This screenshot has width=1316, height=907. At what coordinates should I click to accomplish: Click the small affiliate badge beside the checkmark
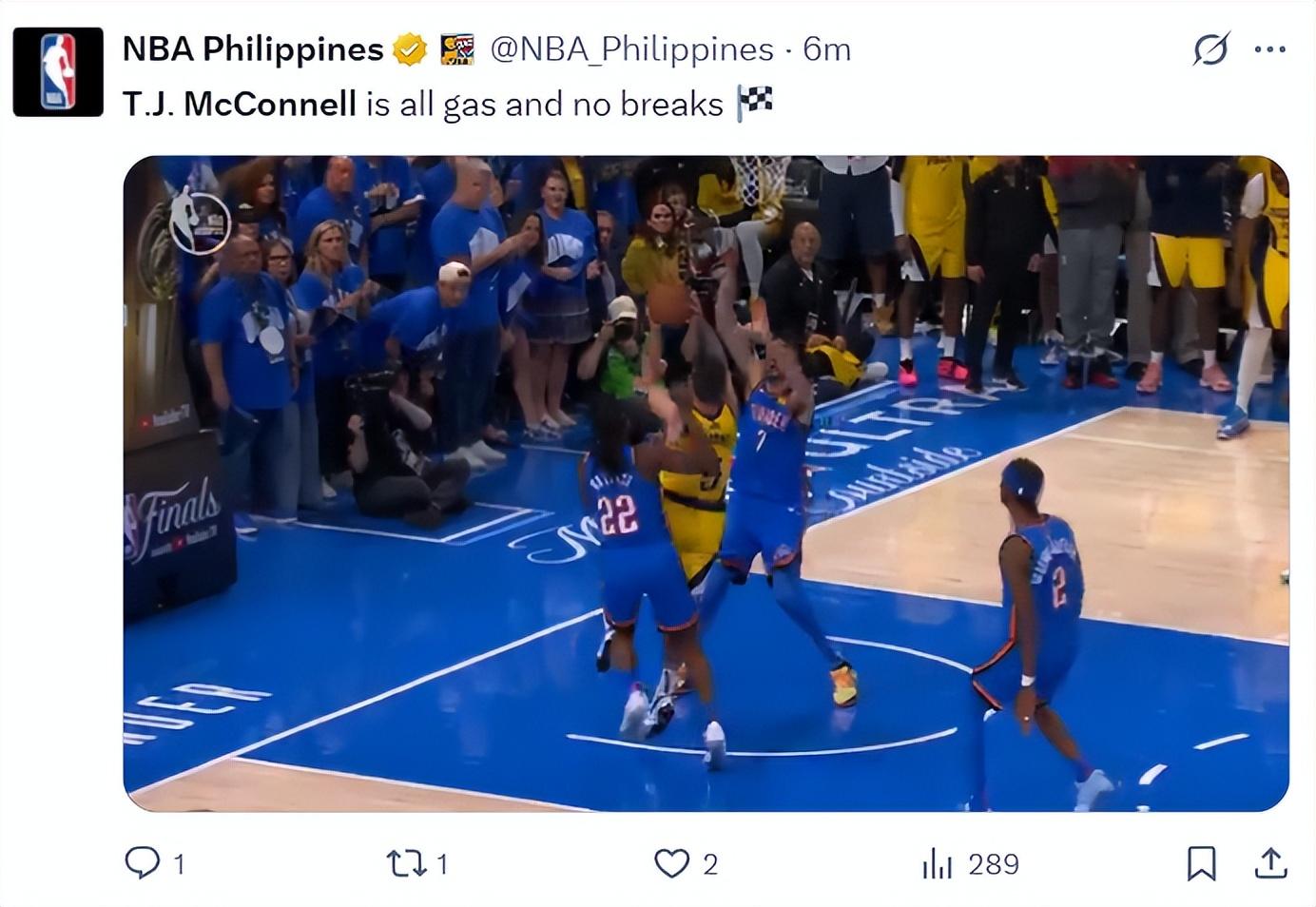point(457,49)
